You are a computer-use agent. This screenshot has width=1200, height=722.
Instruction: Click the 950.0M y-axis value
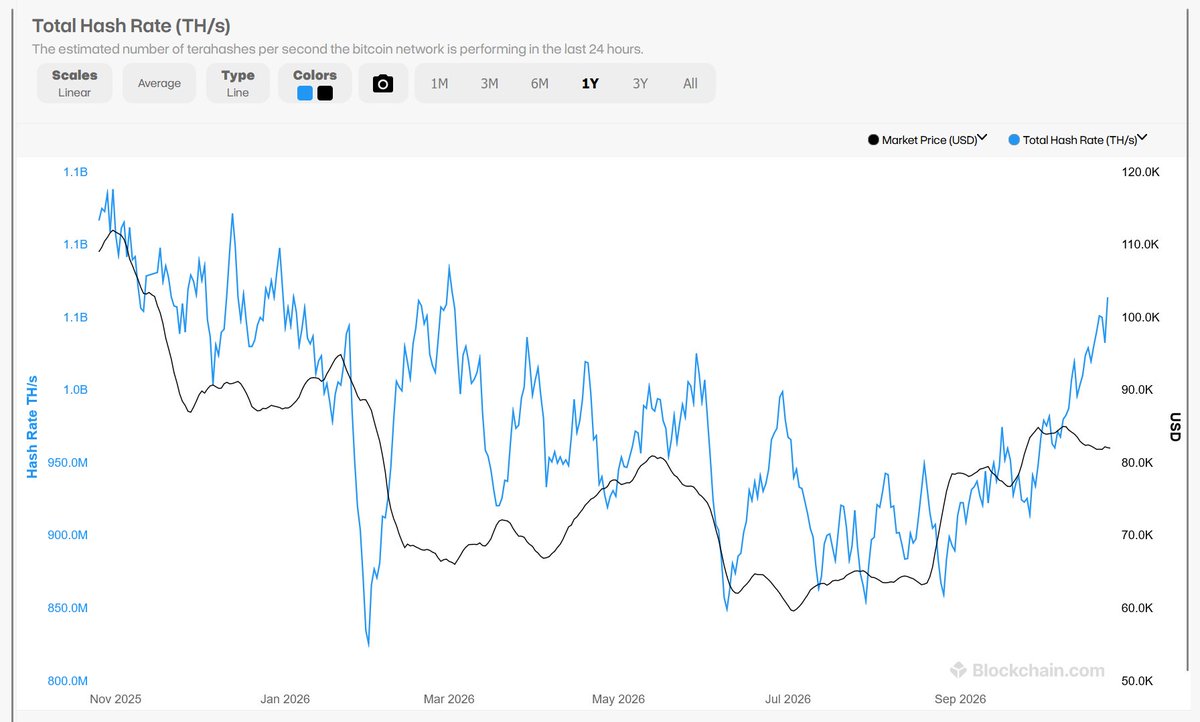coord(68,463)
